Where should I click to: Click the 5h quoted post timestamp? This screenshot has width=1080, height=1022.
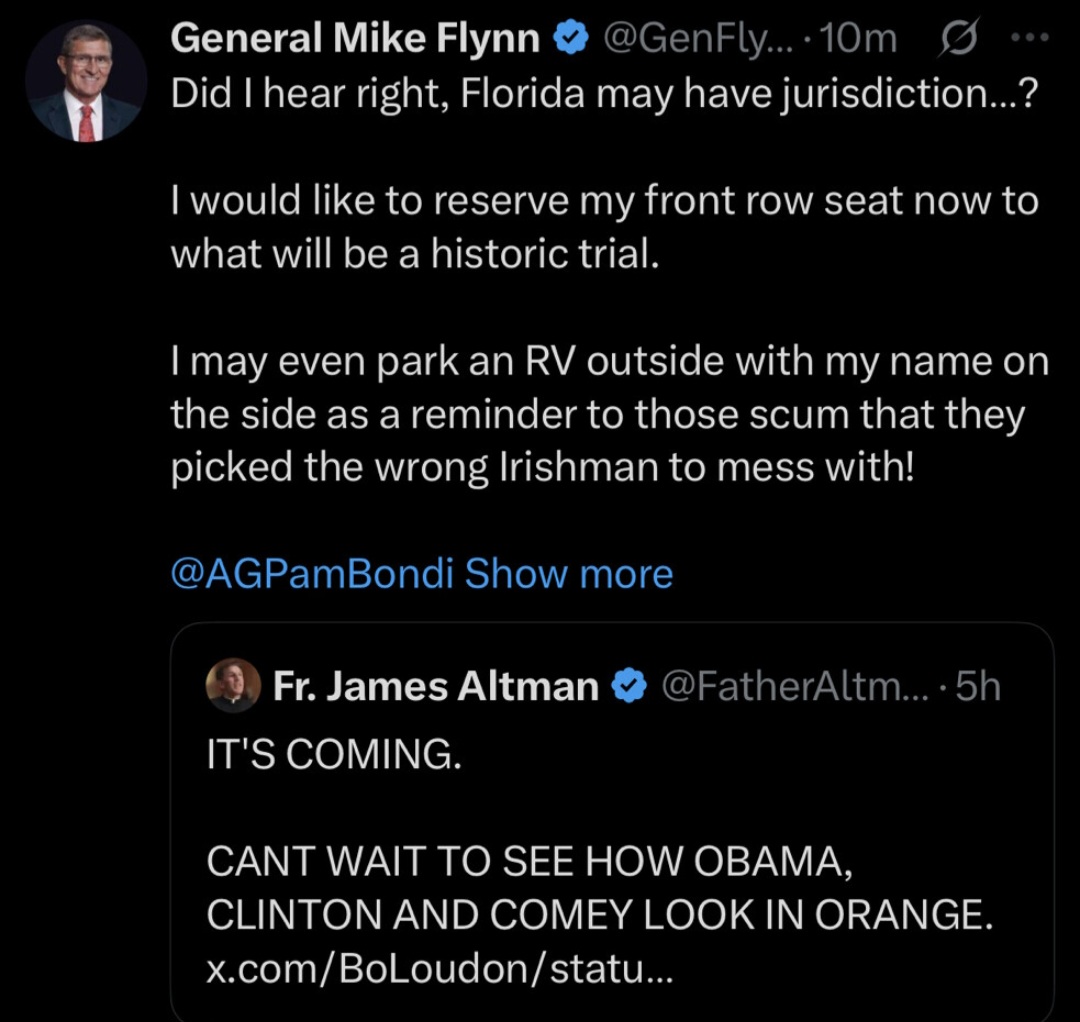coord(977,686)
